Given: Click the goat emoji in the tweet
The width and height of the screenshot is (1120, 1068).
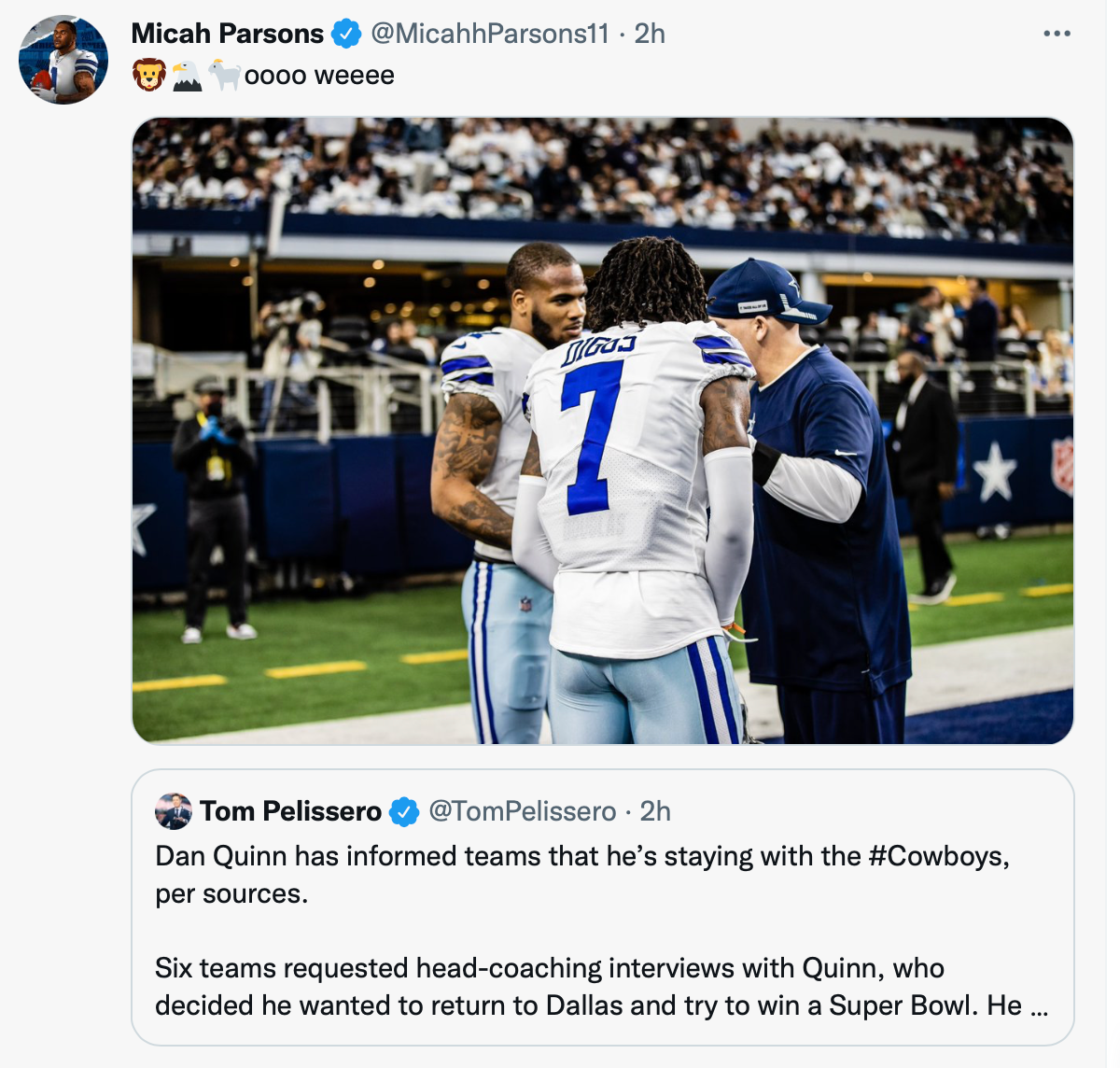Looking at the screenshot, I should (224, 76).
